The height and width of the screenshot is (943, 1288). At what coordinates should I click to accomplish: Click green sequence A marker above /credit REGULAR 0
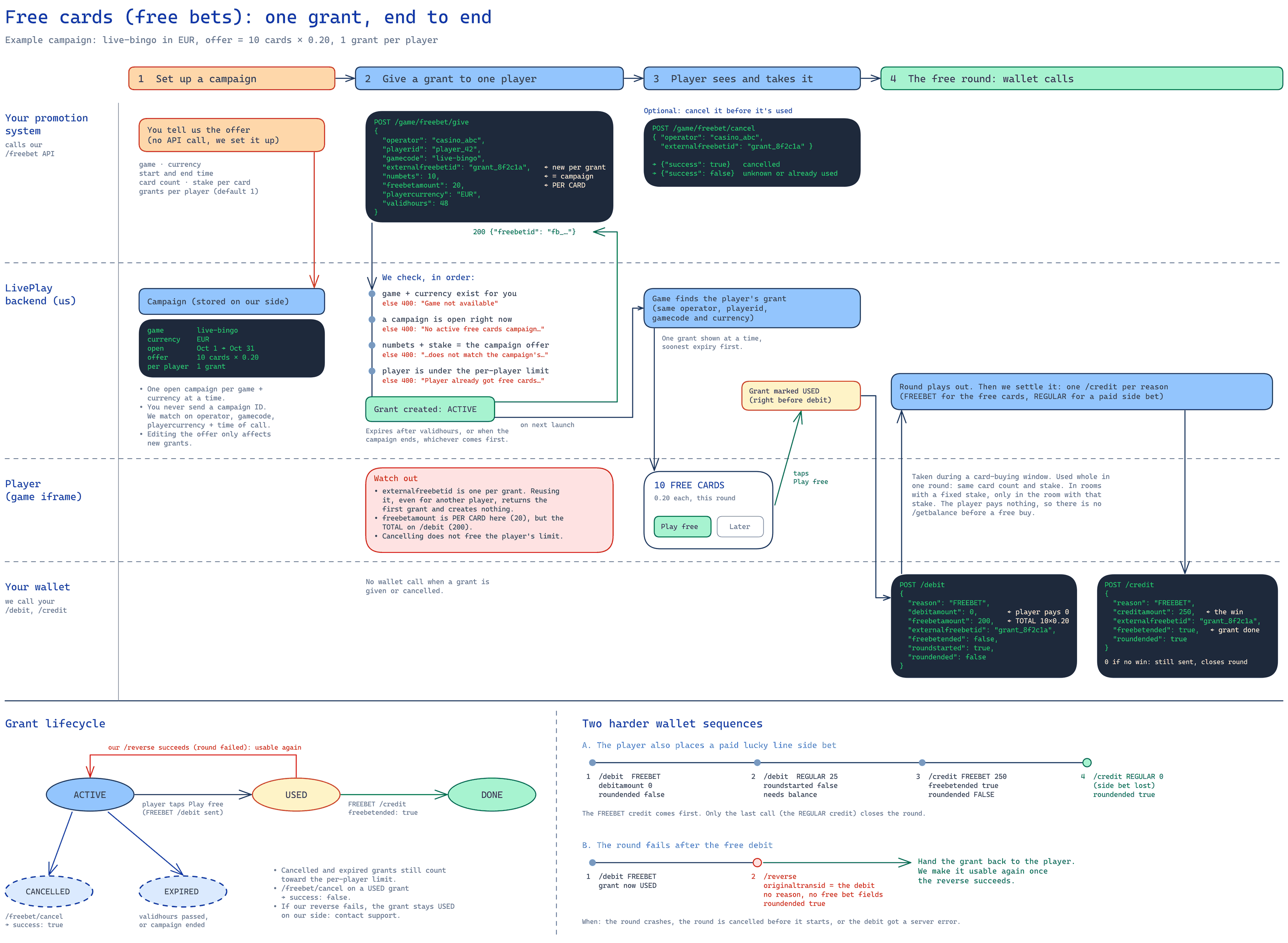[1087, 763]
